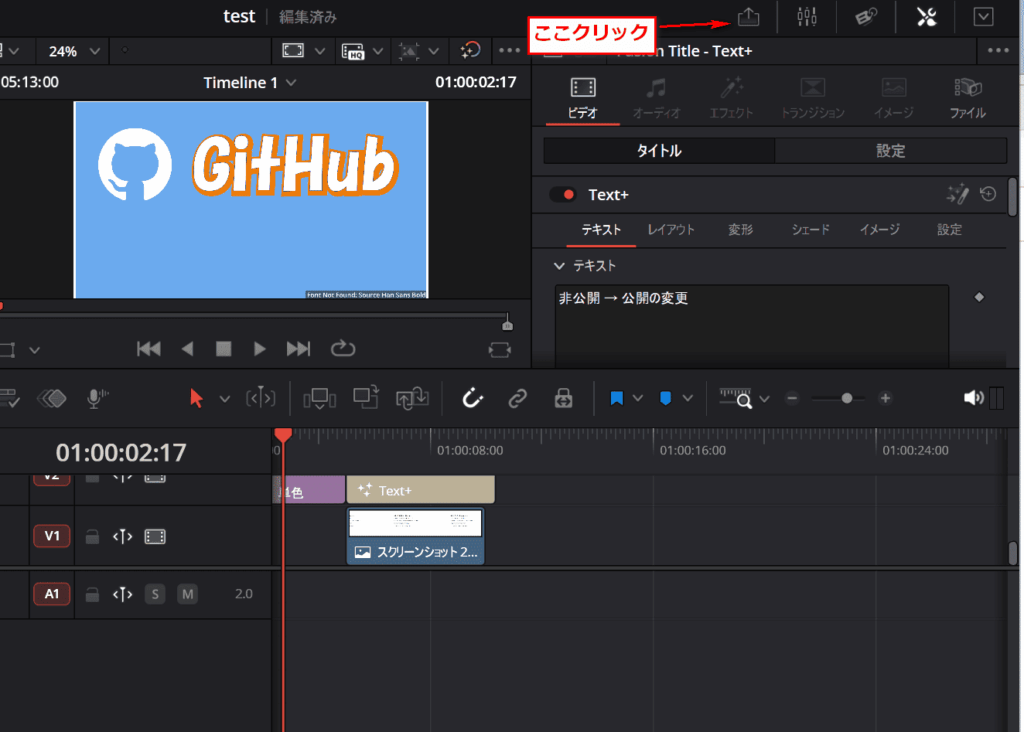Image resolution: width=1024 pixels, height=732 pixels.
Task: Reset Text+ with the circular arrow icon
Action: point(988,195)
